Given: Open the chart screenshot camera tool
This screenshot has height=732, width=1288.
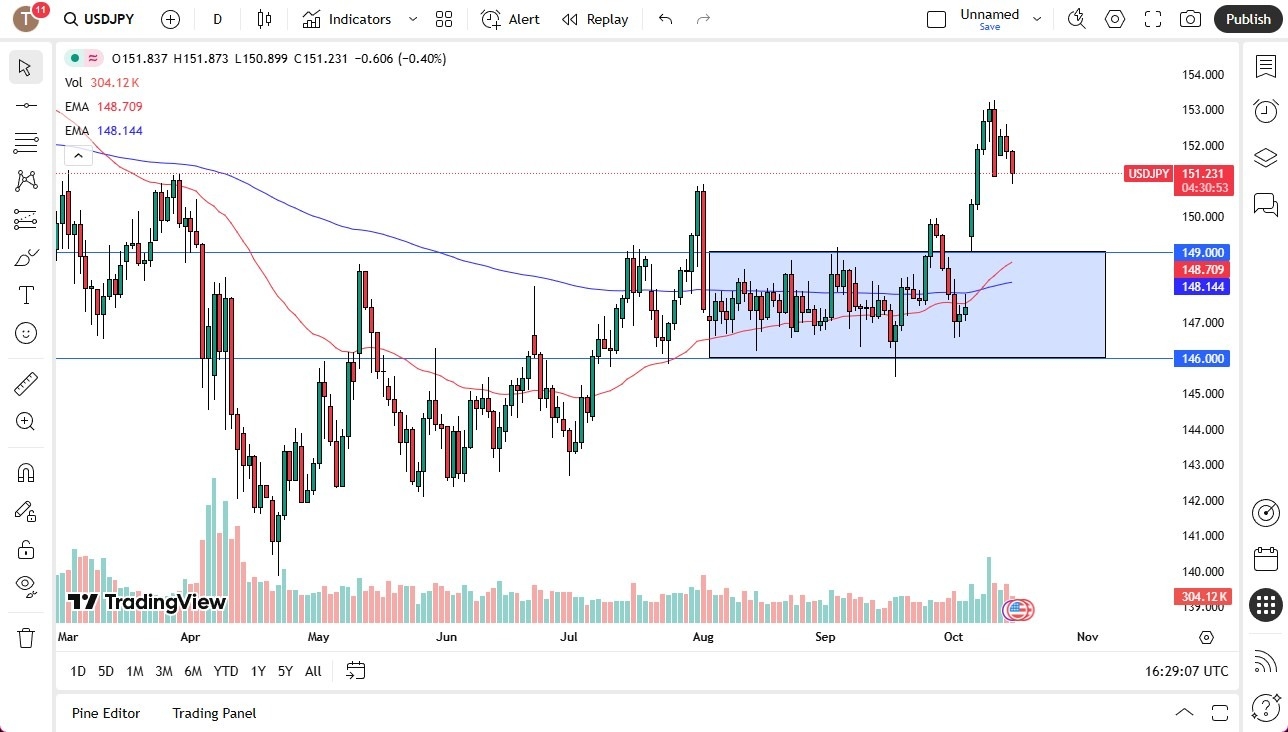Looking at the screenshot, I should (1190, 19).
